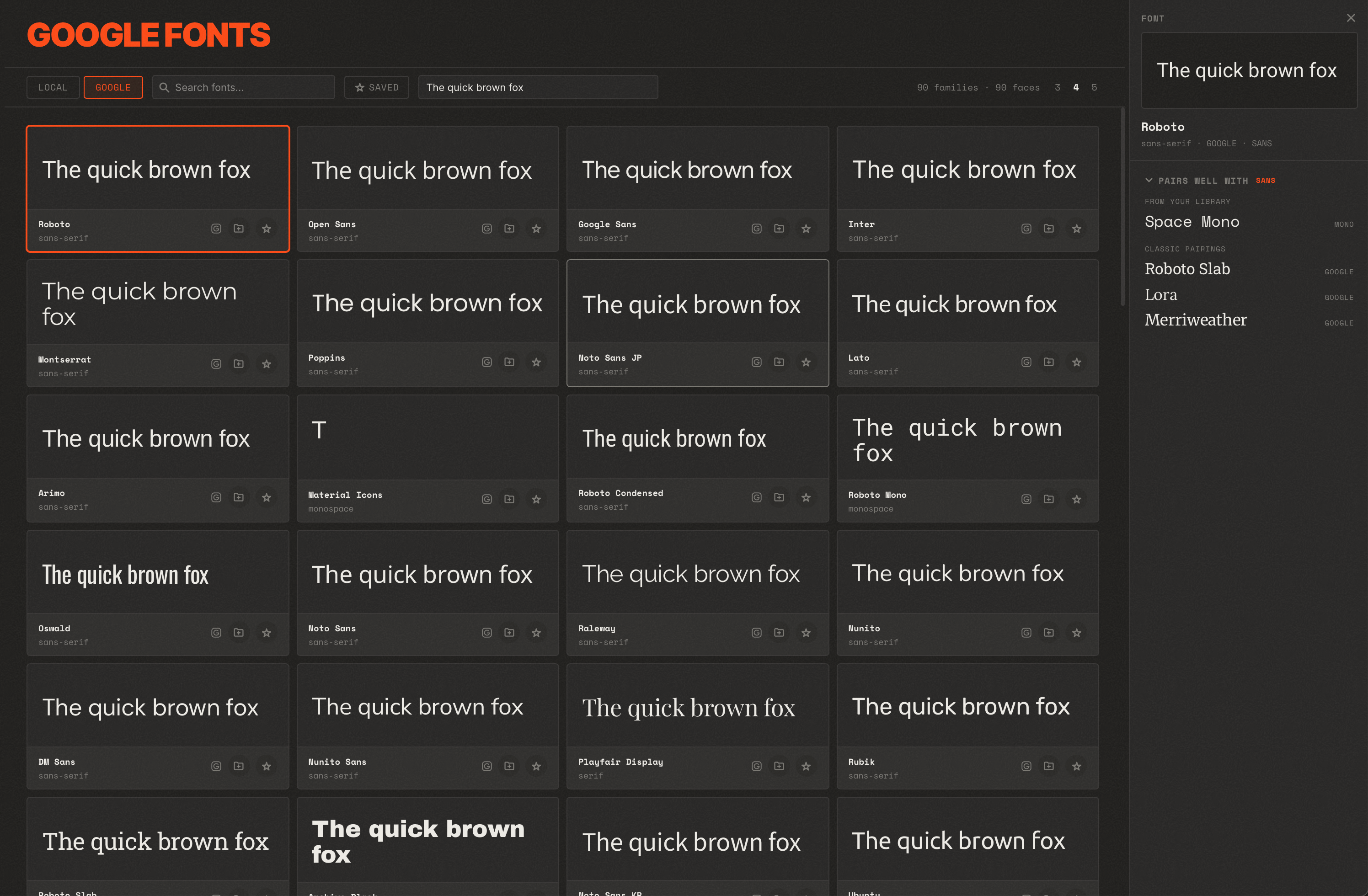The image size is (1368, 896).
Task: Focus the Search fonts field
Action: coord(244,87)
